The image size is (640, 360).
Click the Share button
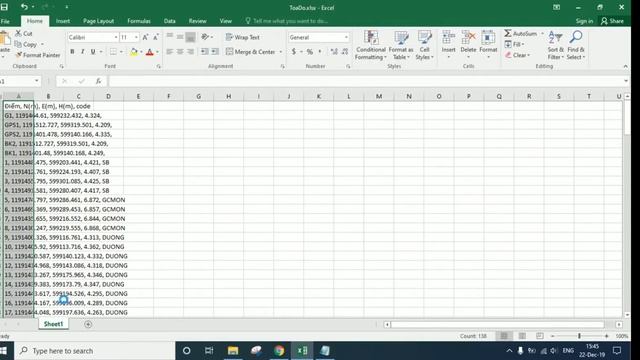pyautogui.click(x=612, y=21)
